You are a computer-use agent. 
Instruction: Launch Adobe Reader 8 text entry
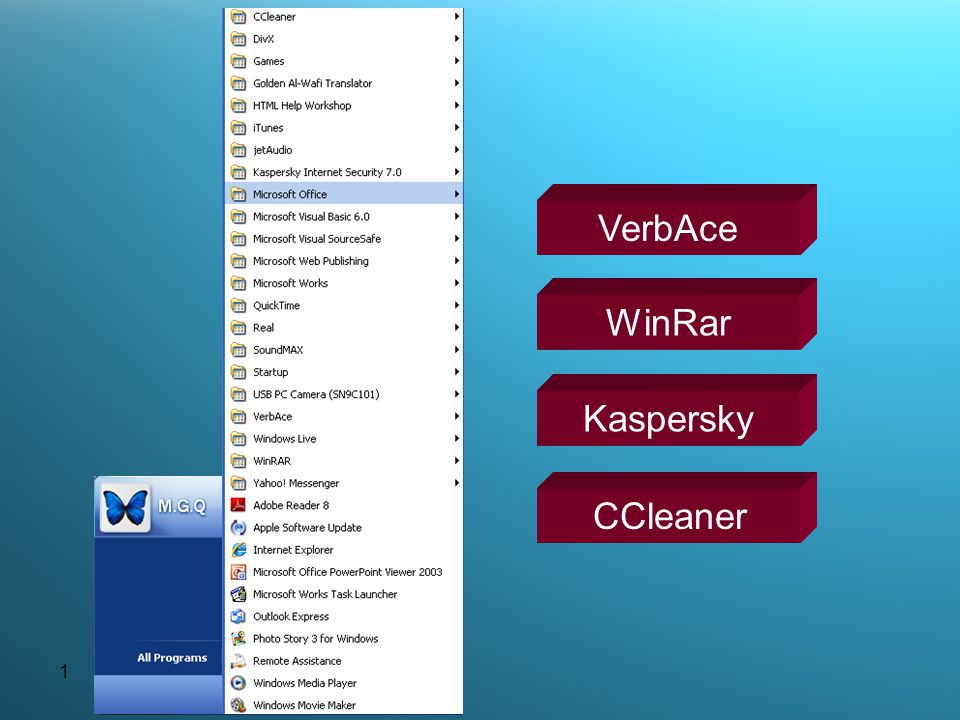point(291,505)
